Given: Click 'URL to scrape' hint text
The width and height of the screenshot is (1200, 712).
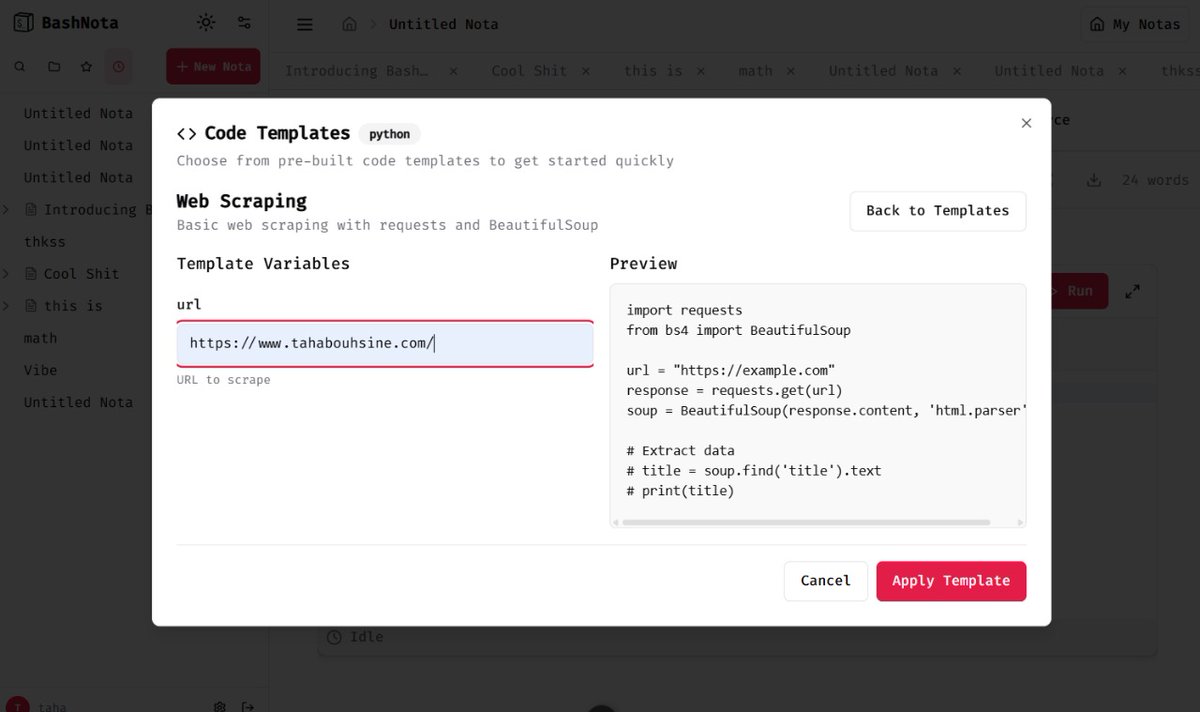Looking at the screenshot, I should tap(224, 380).
